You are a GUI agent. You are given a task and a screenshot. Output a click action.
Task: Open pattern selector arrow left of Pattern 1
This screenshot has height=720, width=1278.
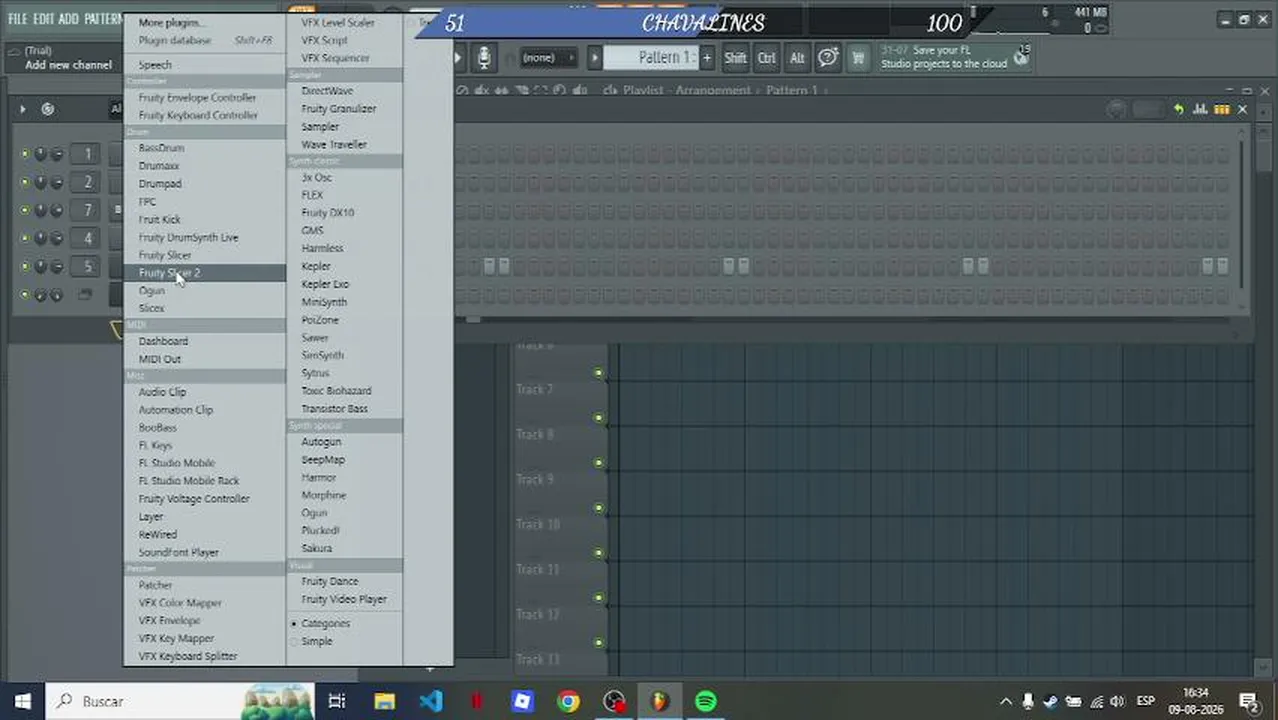tap(594, 58)
